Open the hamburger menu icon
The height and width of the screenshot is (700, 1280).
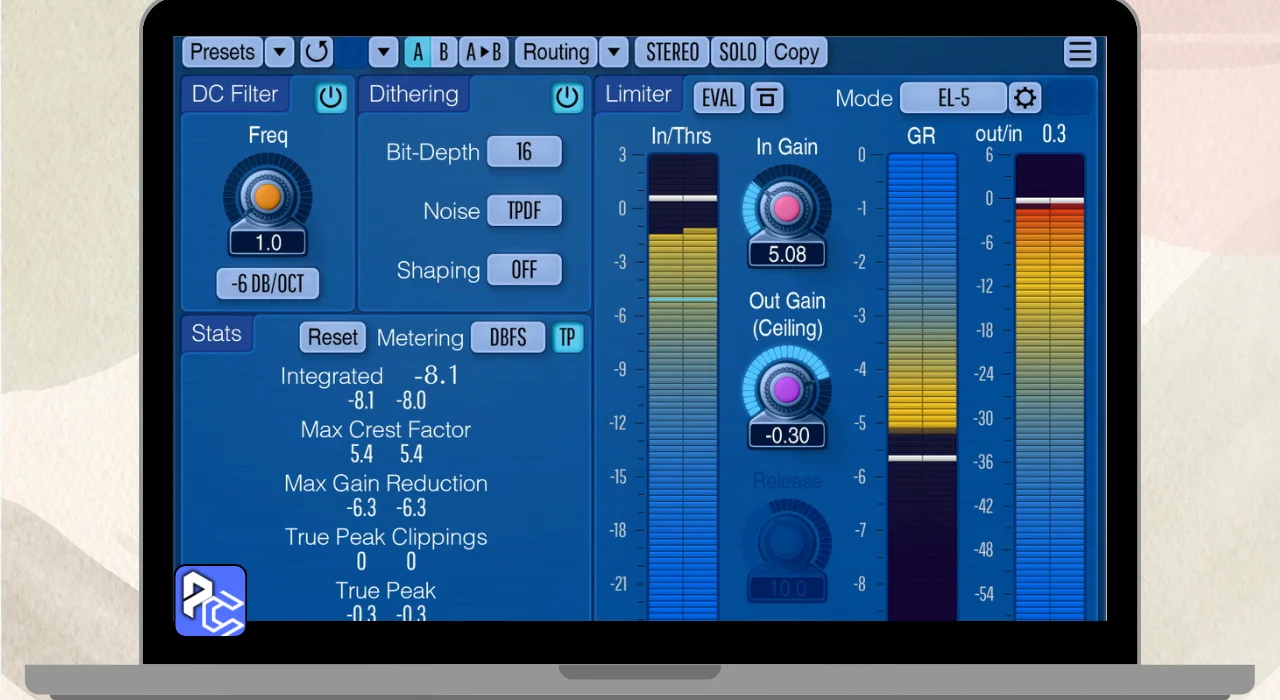pos(1080,52)
